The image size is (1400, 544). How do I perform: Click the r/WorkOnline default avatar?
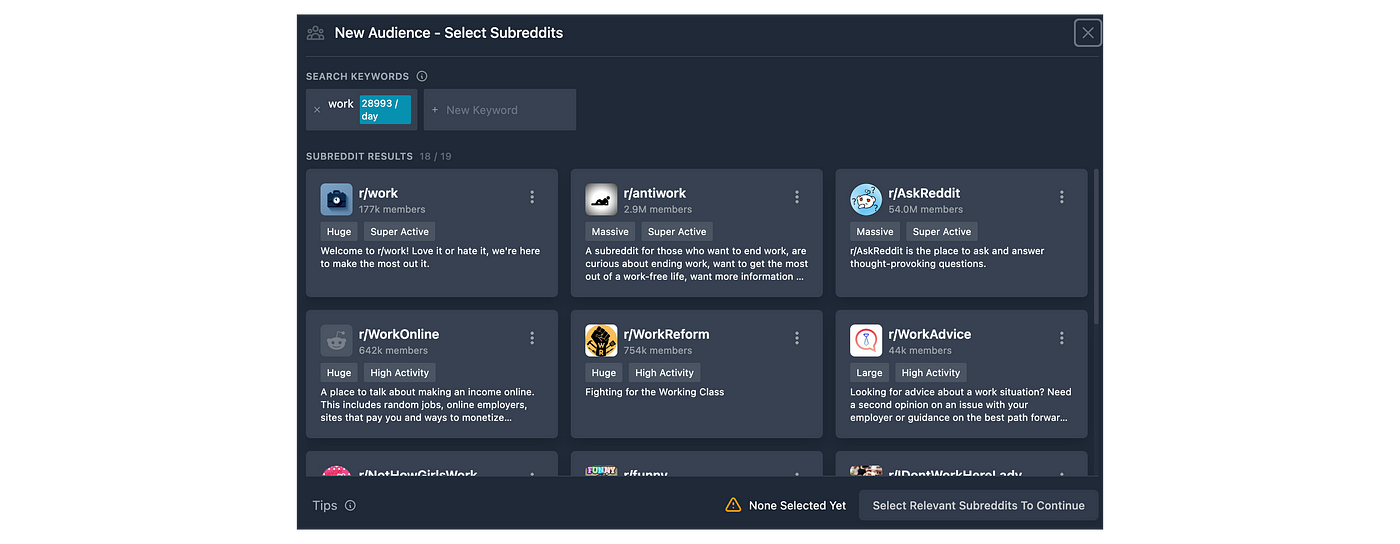point(336,340)
